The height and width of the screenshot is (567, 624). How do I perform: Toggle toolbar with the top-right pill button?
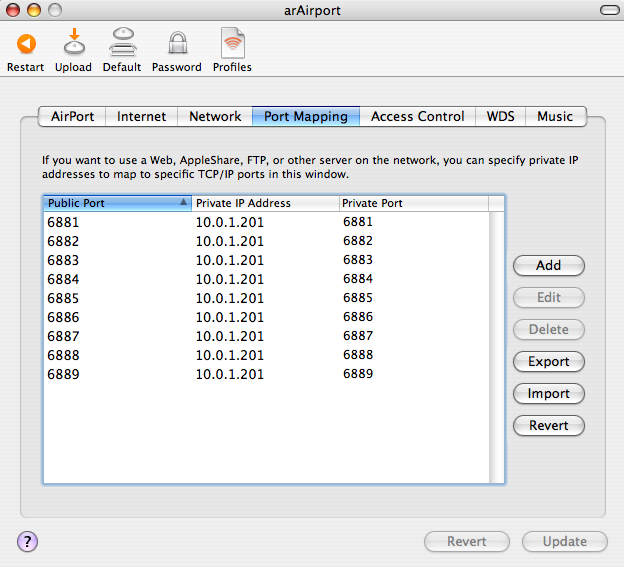coord(609,10)
